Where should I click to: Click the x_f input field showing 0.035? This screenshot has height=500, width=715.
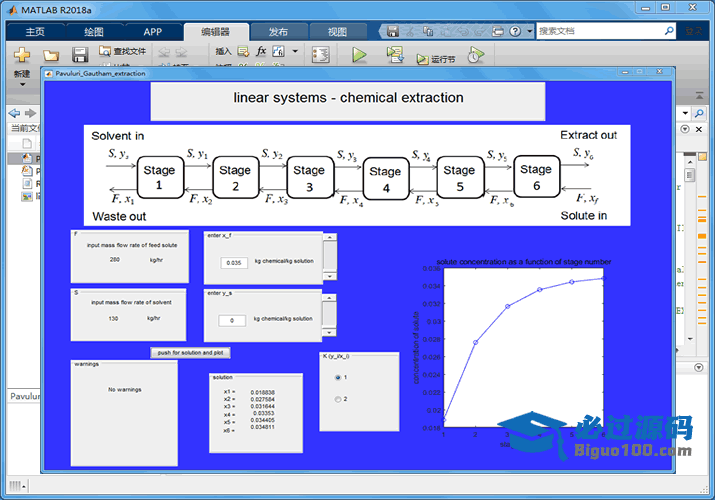point(234,263)
